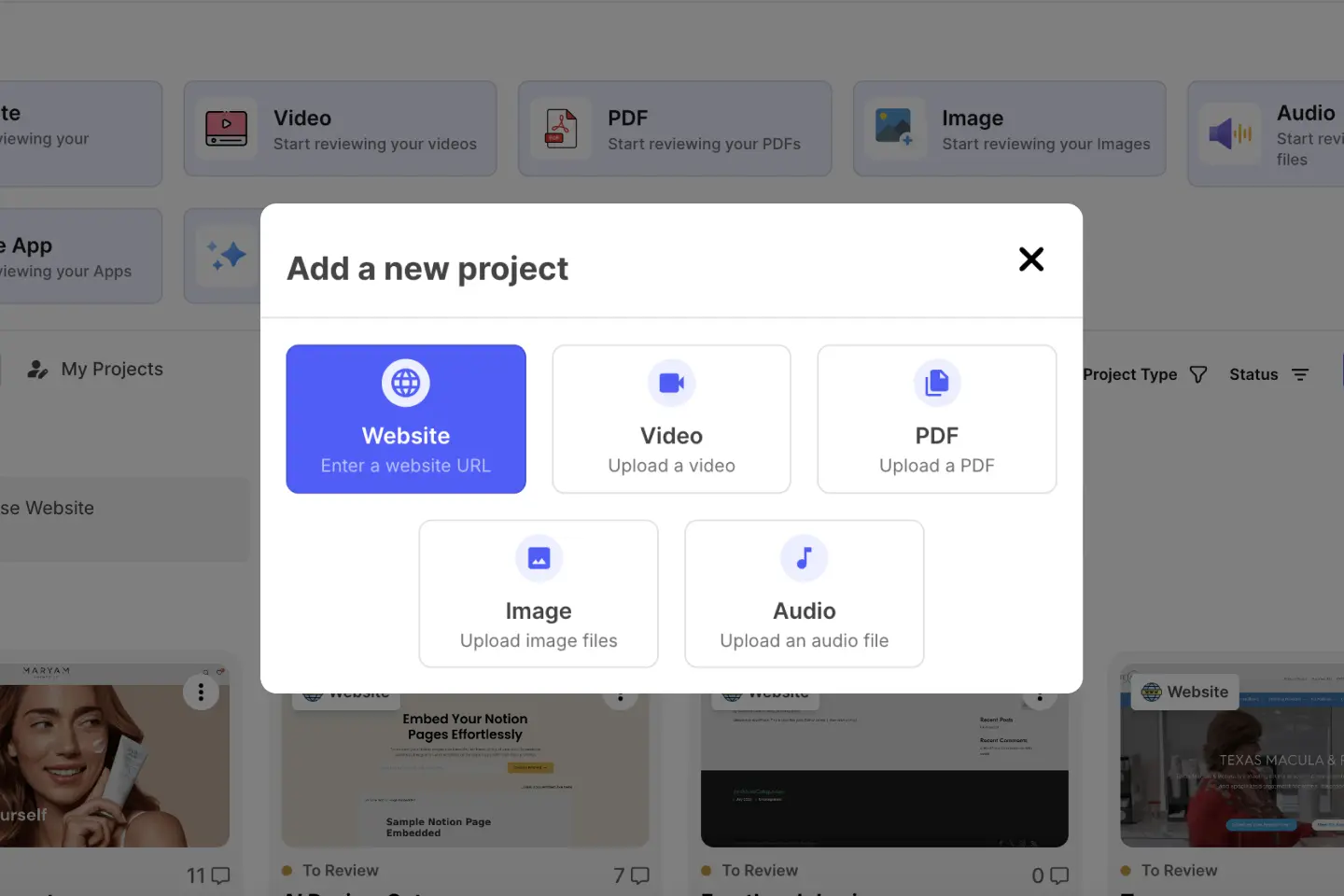The image size is (1344, 896).
Task: Open the background PDF review card
Action: click(x=675, y=129)
